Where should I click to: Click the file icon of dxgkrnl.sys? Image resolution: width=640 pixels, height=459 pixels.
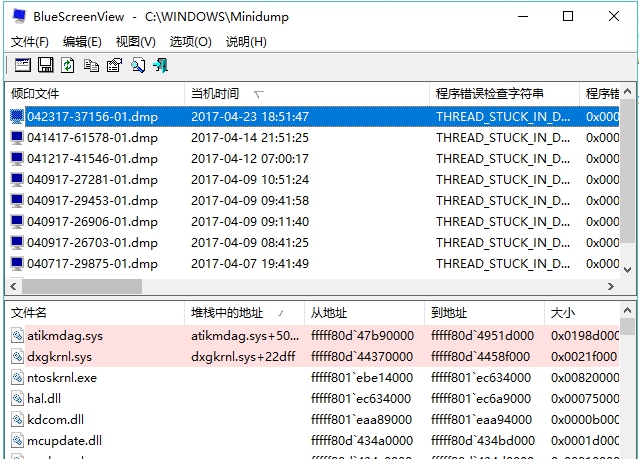point(17,357)
